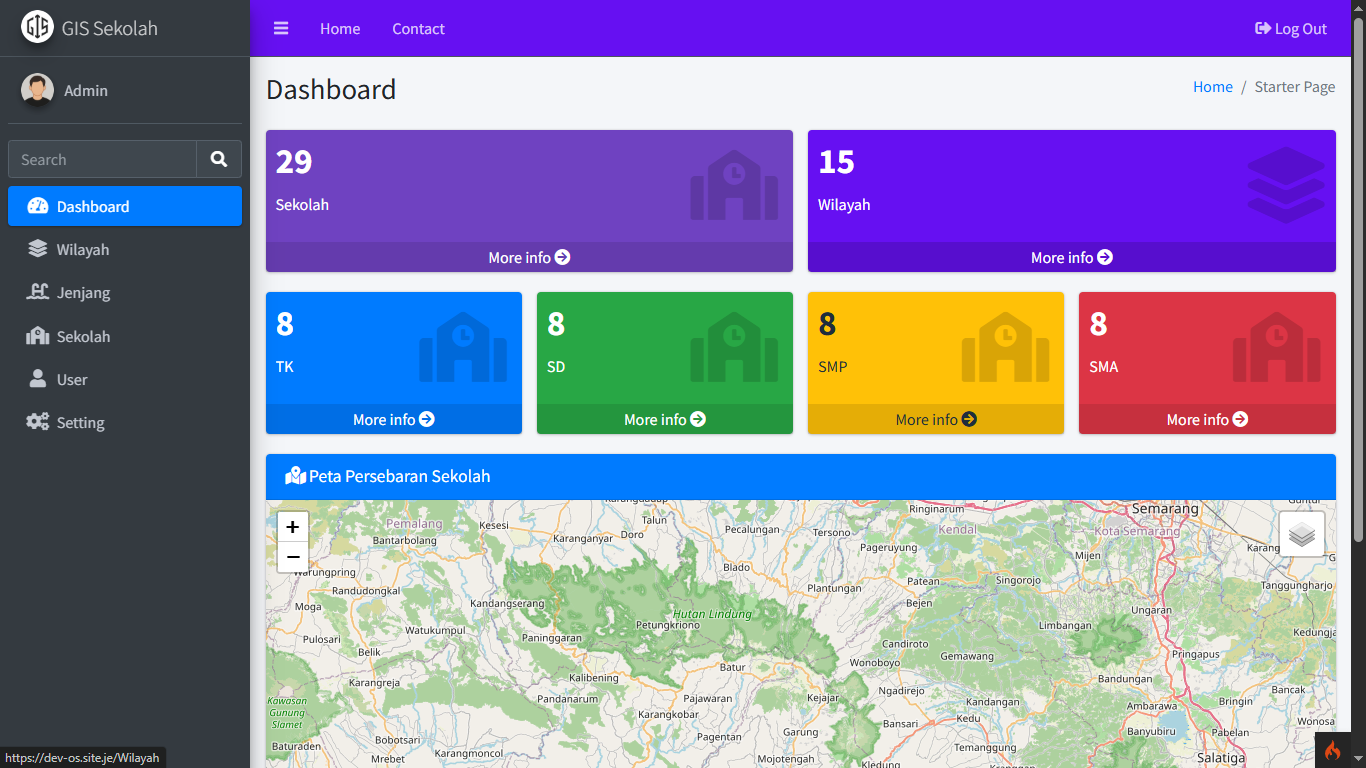
Task: Open More info on the Wilayah card
Action: [1072, 257]
